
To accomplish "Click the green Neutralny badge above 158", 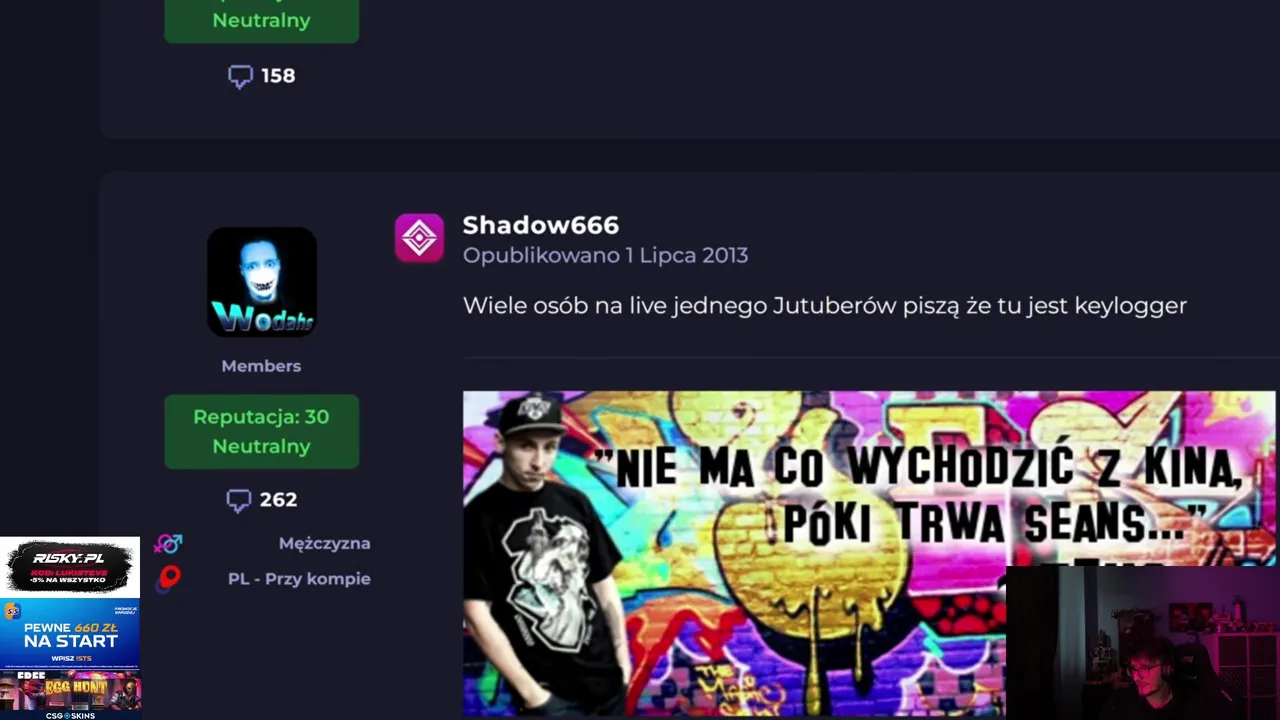I will pyautogui.click(x=262, y=20).
